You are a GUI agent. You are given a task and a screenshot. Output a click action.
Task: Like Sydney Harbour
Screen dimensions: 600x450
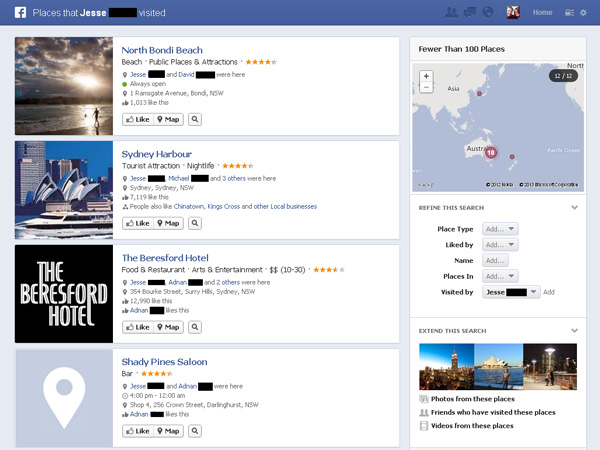coord(138,223)
